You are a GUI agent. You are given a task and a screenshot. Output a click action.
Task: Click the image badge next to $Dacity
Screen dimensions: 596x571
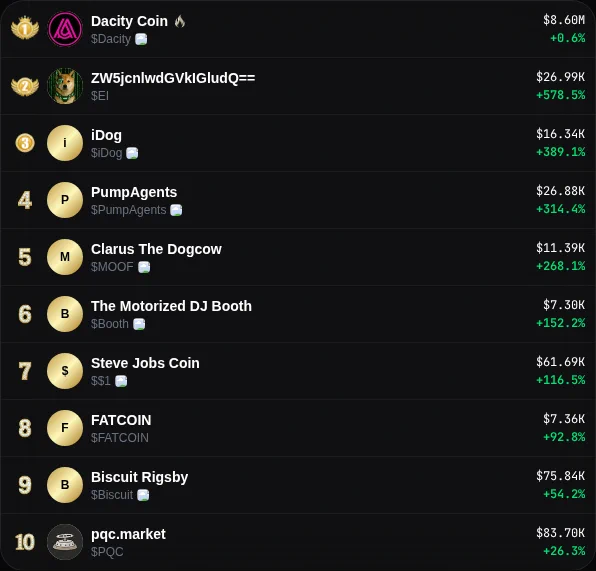(141, 39)
